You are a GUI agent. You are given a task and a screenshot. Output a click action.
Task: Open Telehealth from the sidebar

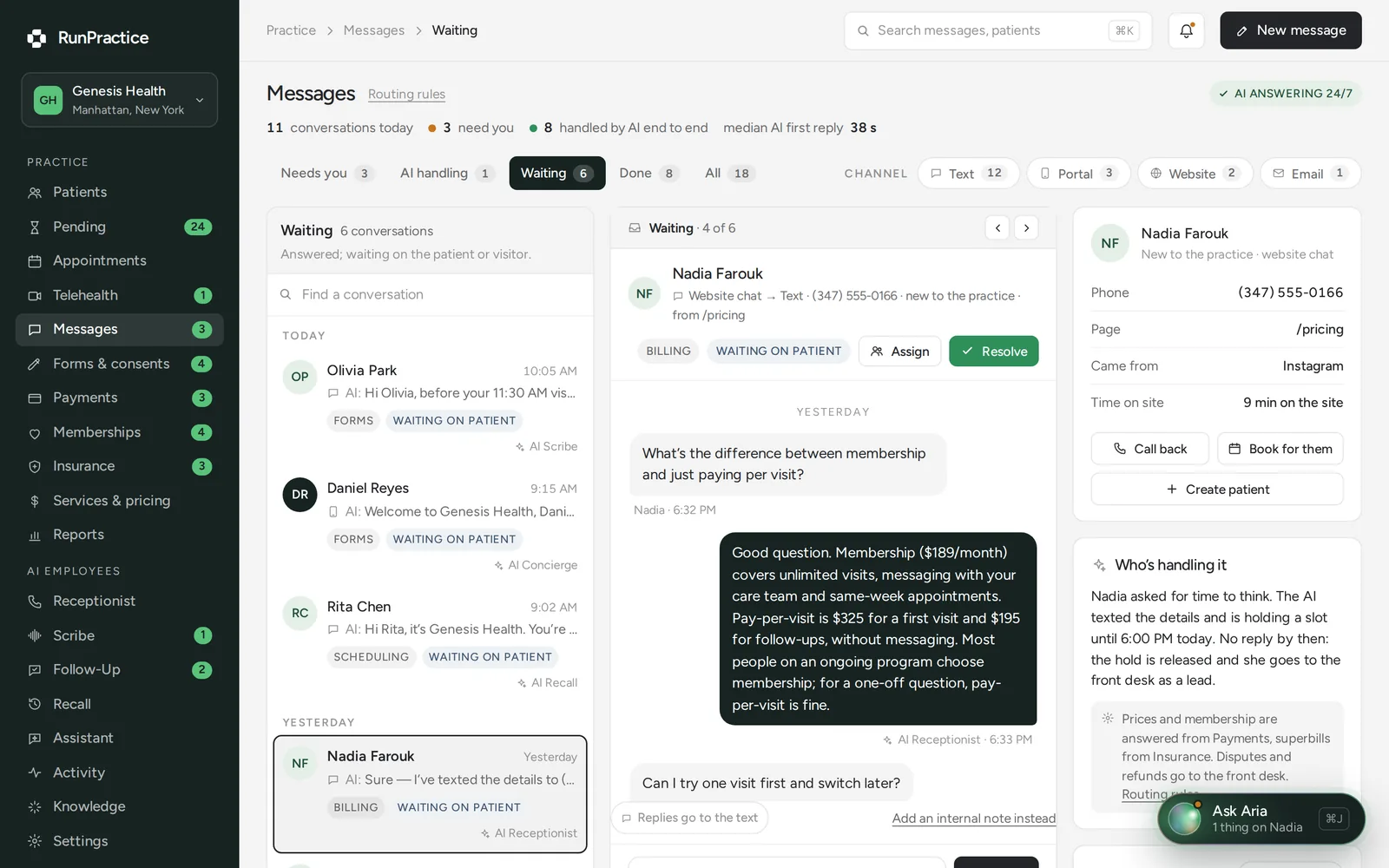tap(120, 295)
